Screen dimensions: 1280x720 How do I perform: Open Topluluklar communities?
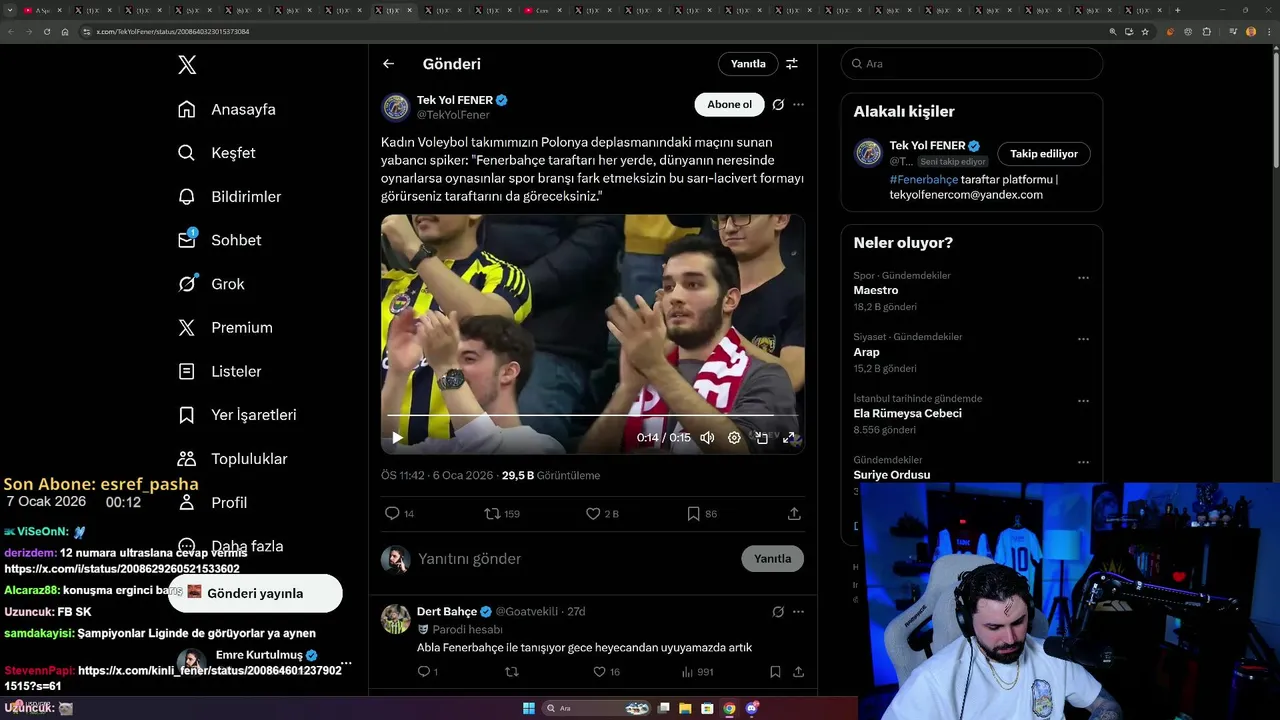click(232, 459)
